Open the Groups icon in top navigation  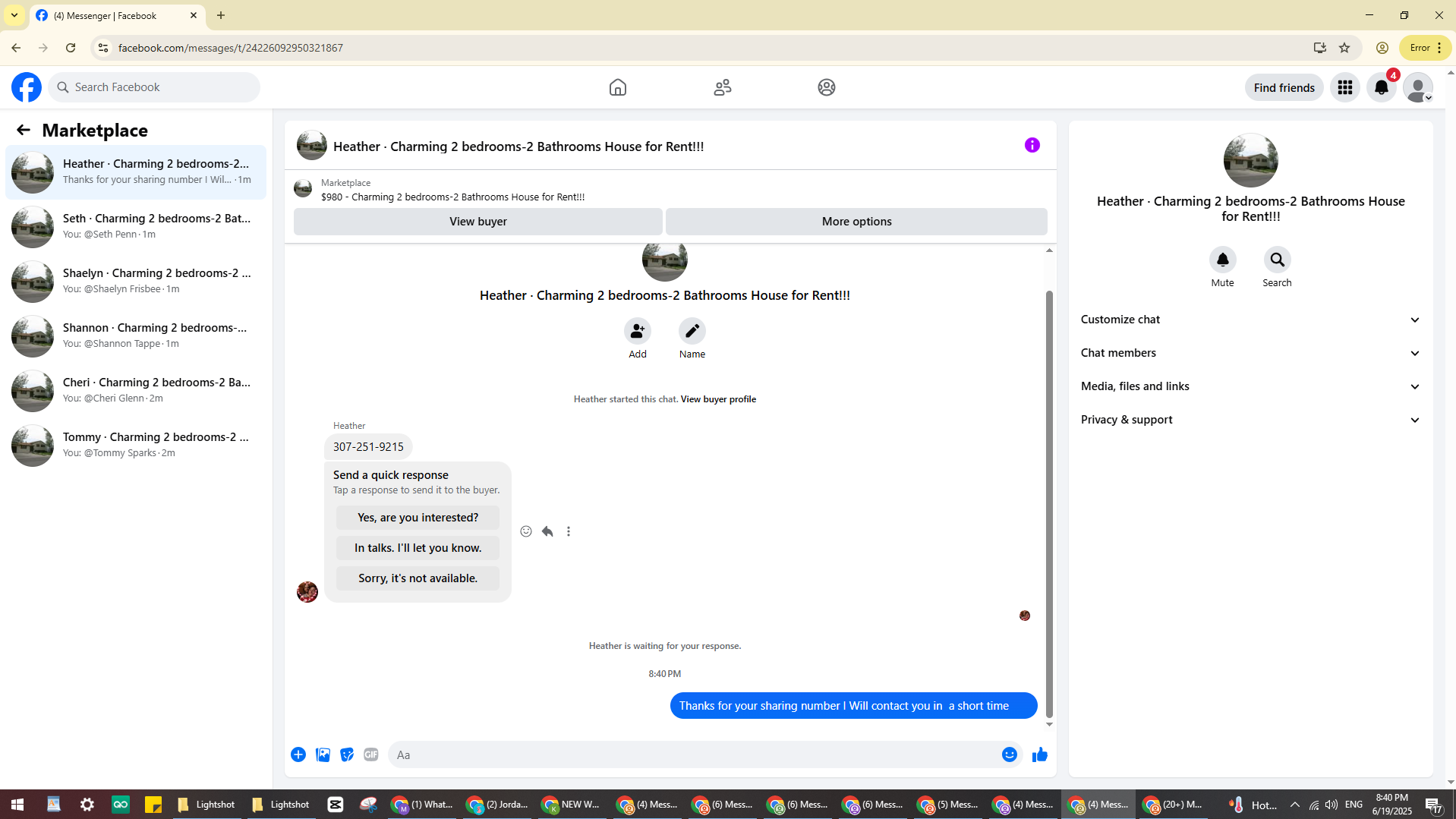pos(827,87)
